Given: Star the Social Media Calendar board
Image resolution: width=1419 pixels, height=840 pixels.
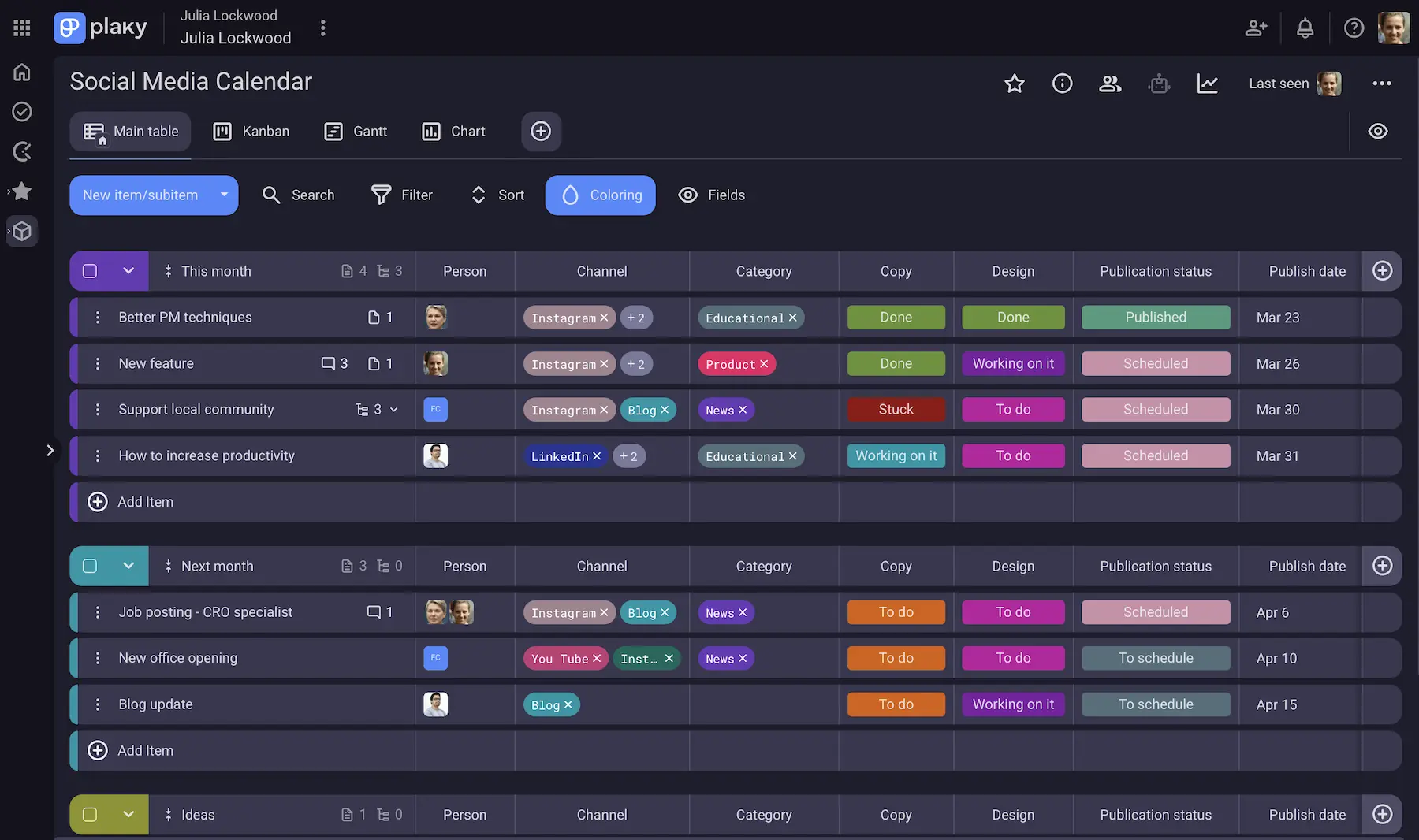Looking at the screenshot, I should [x=1014, y=83].
